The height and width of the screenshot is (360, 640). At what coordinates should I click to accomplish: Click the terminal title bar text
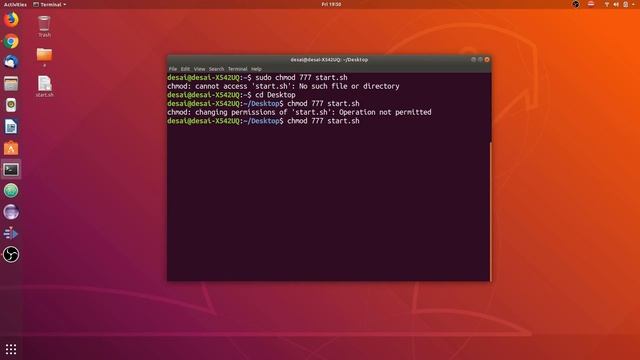329,60
